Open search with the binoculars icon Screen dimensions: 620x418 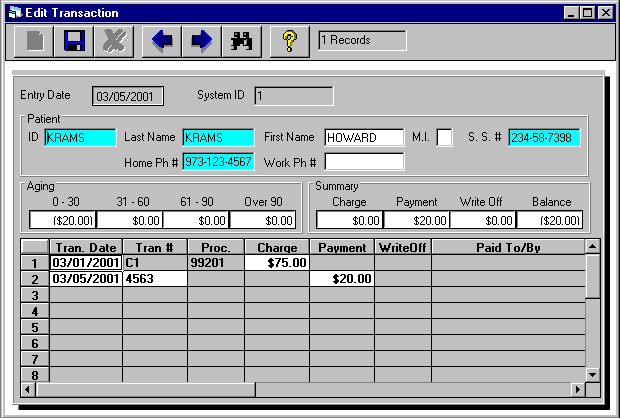click(242, 41)
